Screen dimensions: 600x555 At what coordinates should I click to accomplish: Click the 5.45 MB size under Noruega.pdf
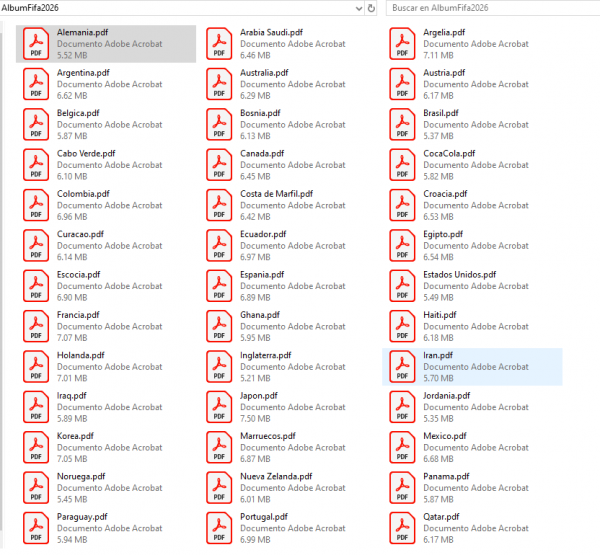(72, 500)
